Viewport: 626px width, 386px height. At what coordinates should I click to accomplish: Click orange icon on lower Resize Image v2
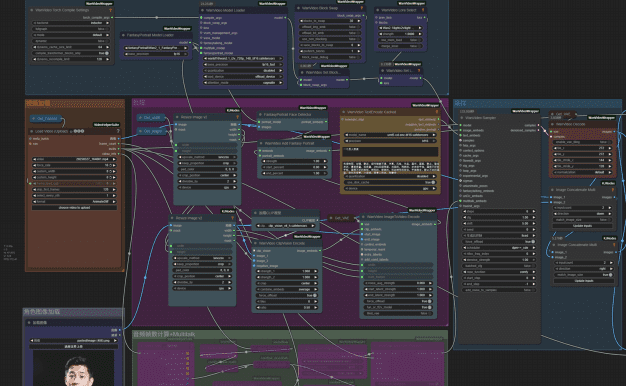pyautogui.click(x=232, y=218)
